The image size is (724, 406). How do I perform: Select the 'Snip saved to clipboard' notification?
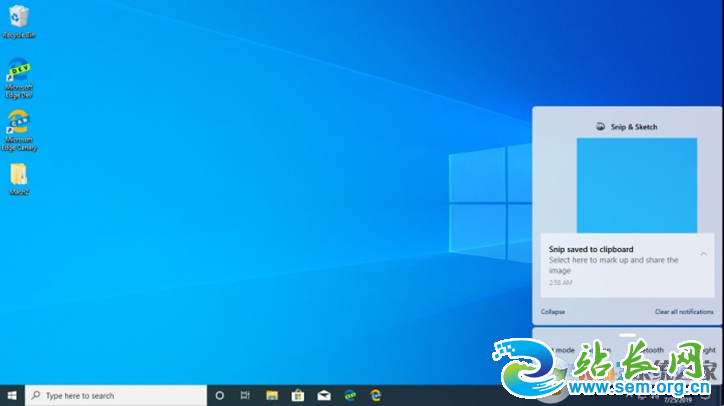point(627,265)
